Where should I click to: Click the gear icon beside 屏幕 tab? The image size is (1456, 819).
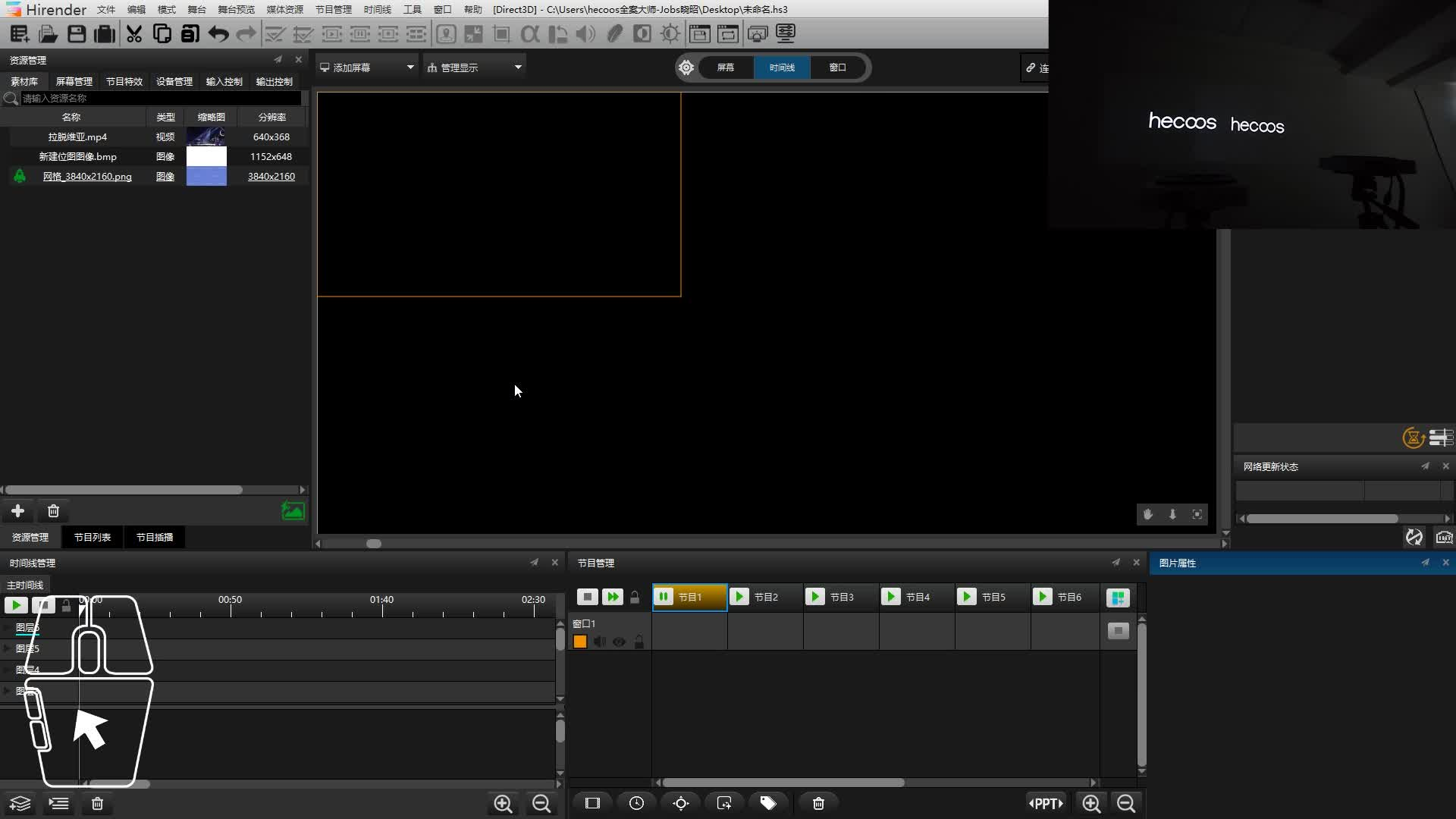tap(686, 67)
